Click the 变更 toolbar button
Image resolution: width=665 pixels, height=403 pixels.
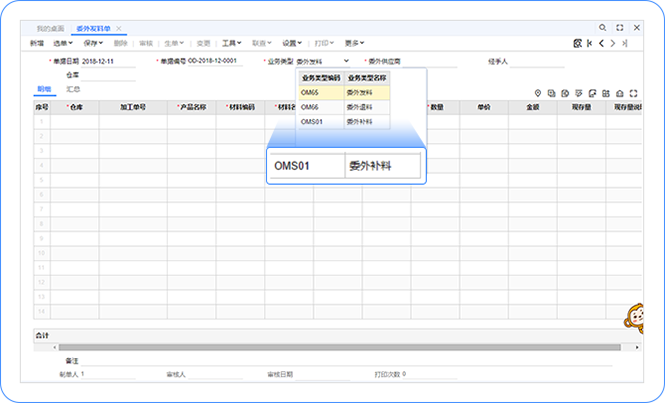point(203,43)
